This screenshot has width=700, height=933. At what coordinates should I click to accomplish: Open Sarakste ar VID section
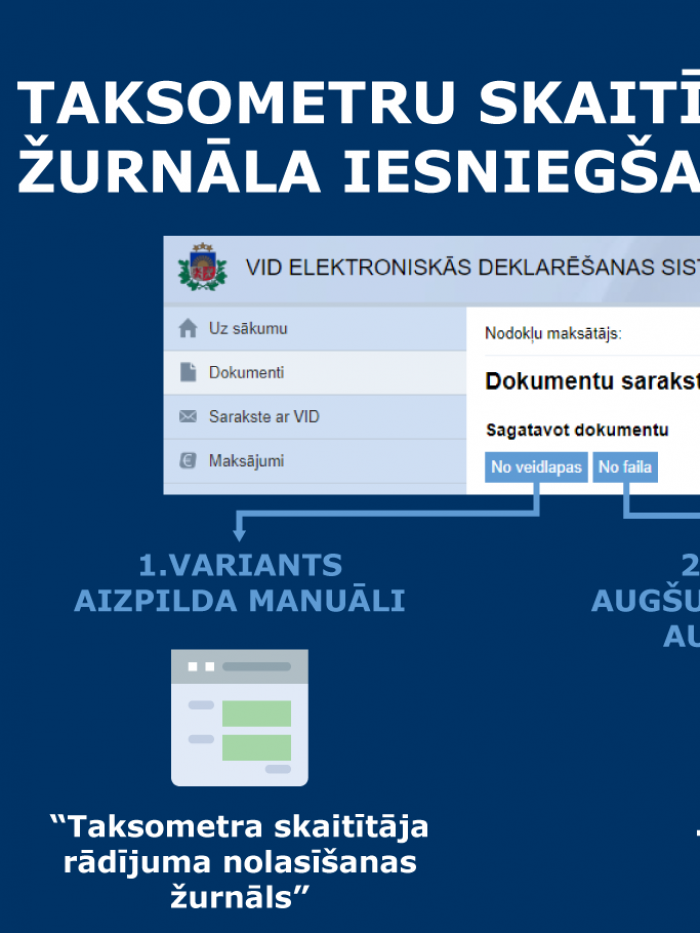315,417
